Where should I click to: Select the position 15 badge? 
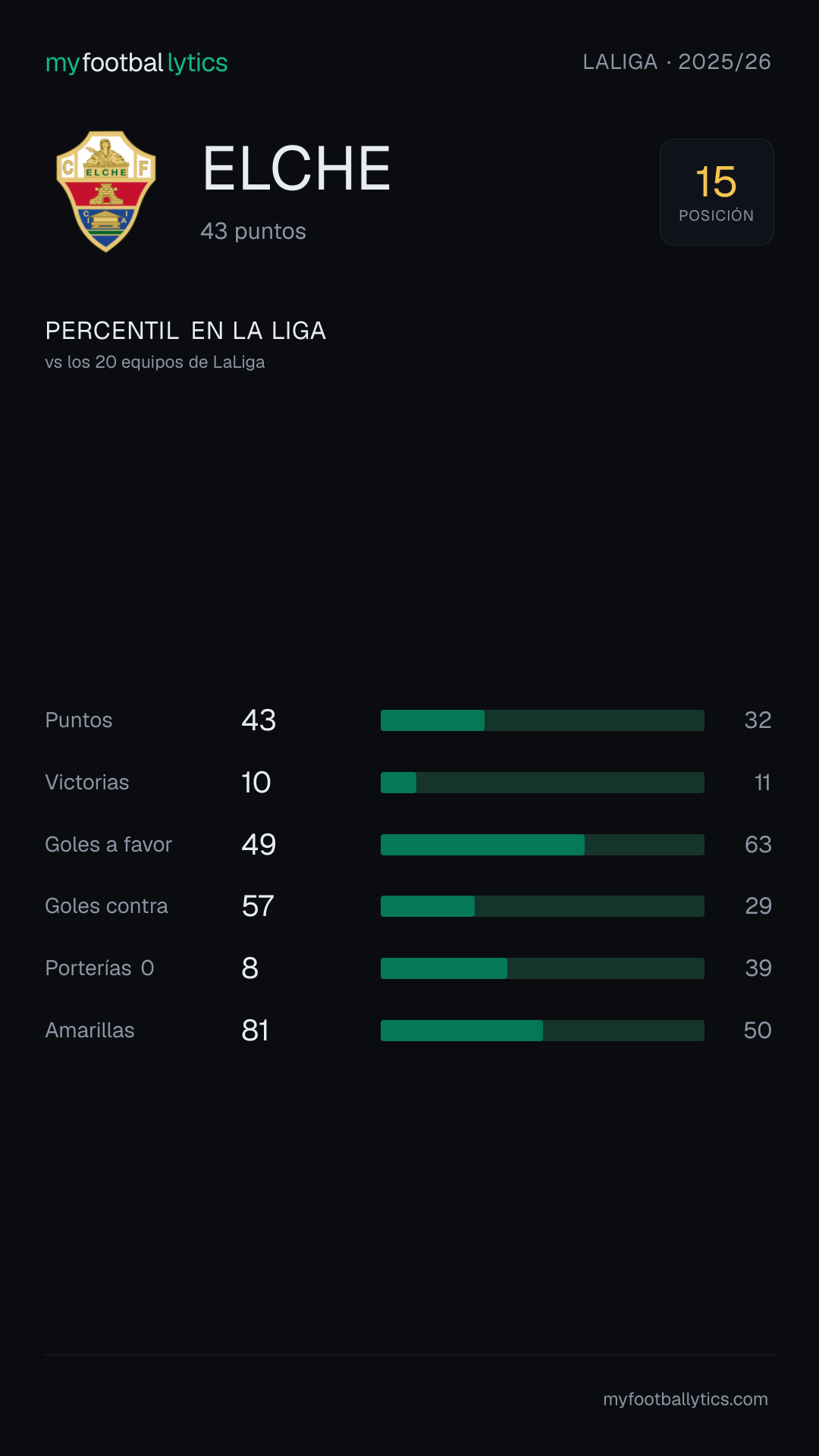(x=717, y=192)
